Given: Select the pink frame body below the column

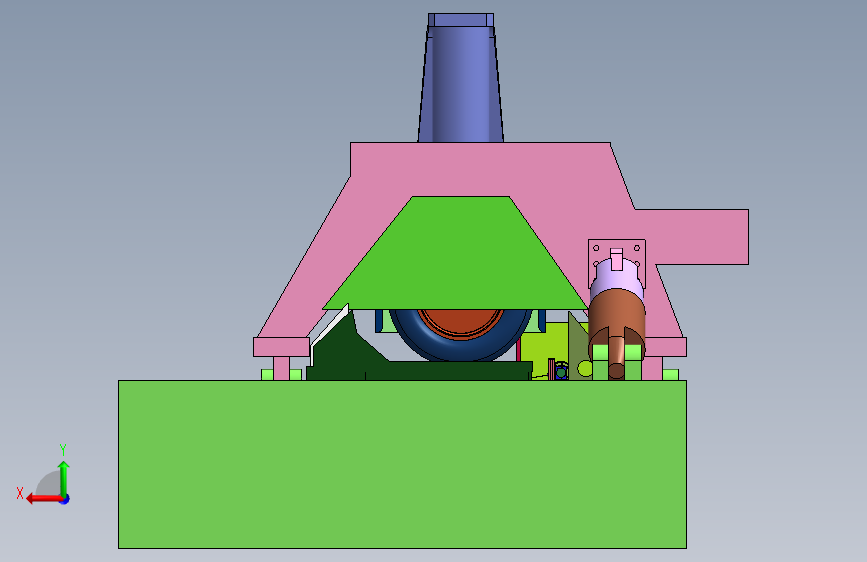Looking at the screenshot, I should click(x=470, y=169).
